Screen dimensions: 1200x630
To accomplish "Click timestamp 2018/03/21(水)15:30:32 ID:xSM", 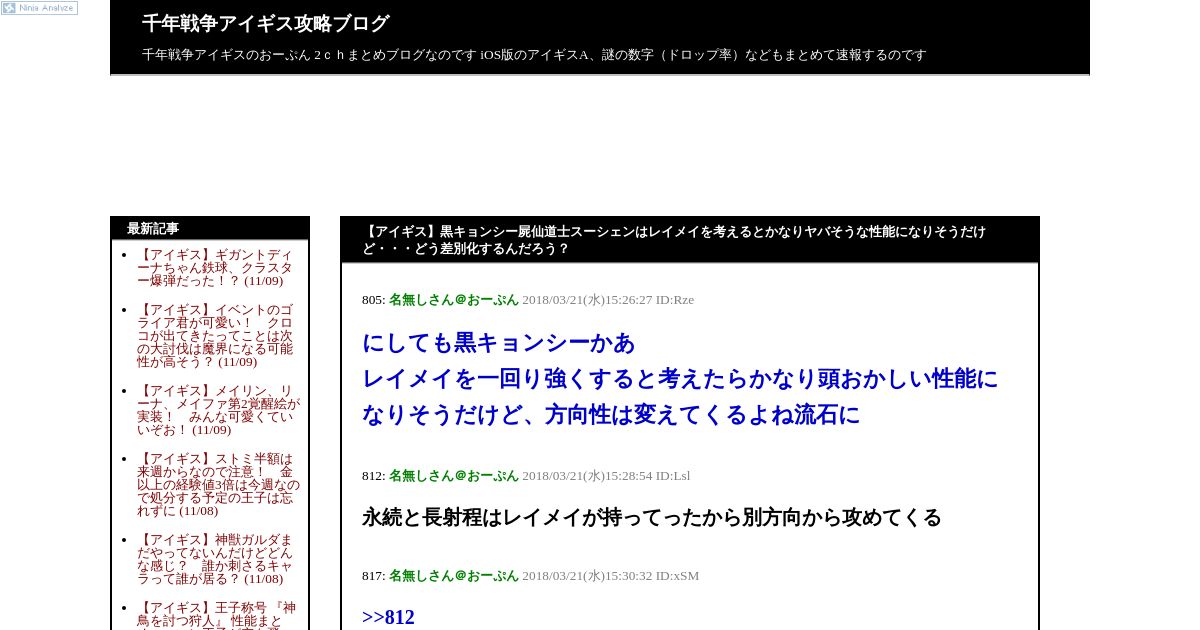I will pyautogui.click(x=610, y=576).
